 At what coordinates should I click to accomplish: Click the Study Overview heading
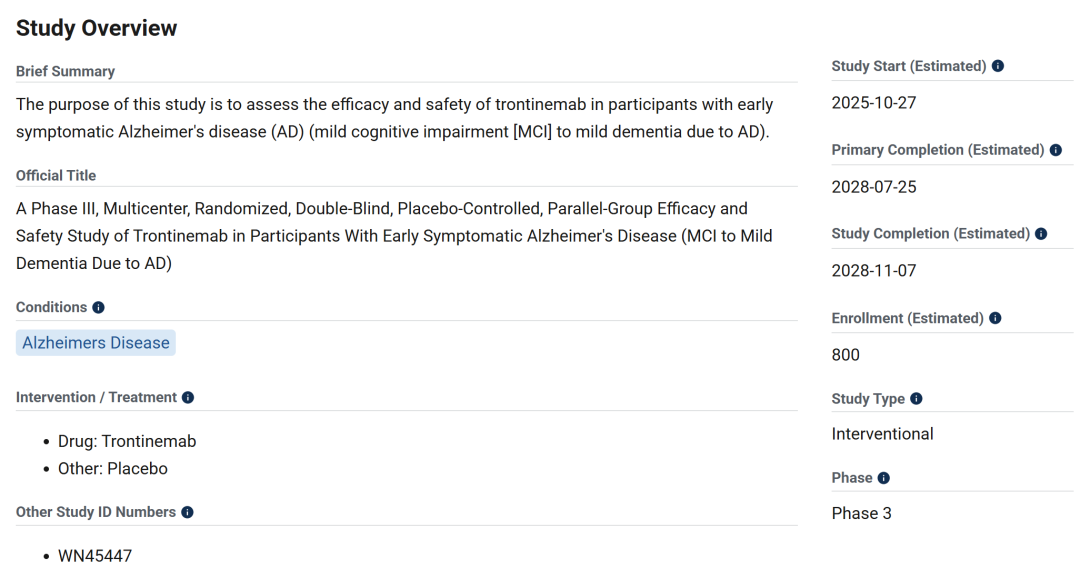[x=97, y=28]
